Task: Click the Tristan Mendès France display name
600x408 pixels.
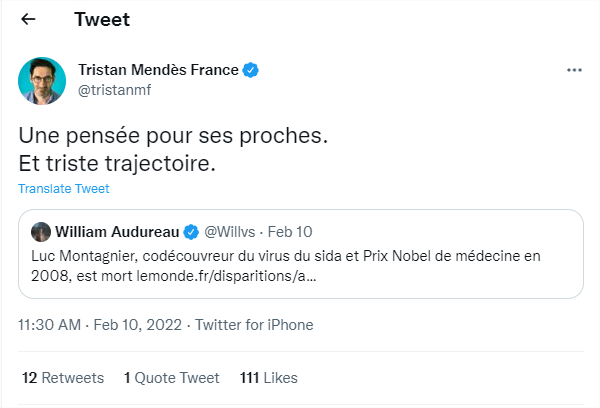Action: [x=159, y=70]
